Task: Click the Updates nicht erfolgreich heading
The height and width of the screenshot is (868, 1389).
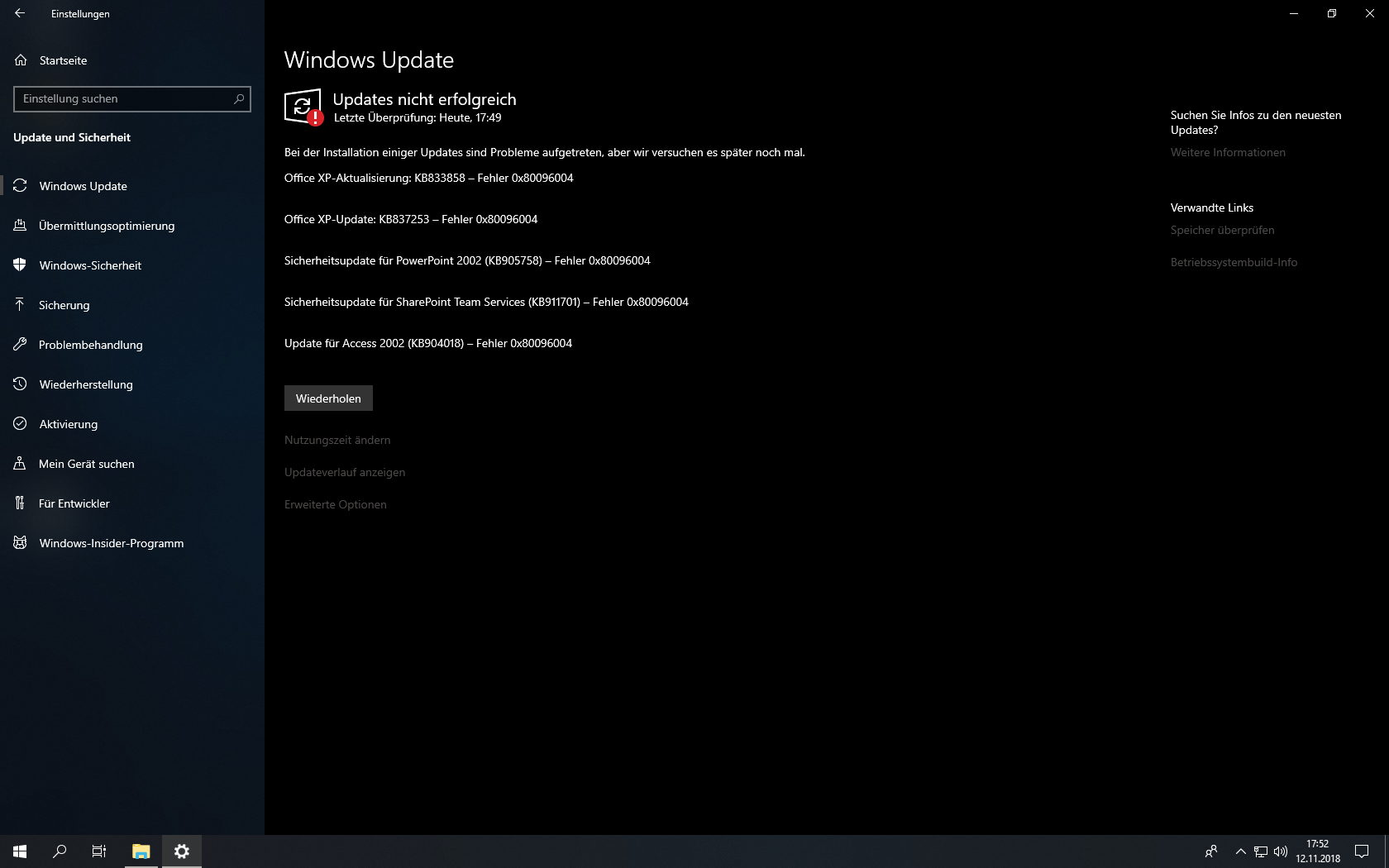Action: coord(424,99)
